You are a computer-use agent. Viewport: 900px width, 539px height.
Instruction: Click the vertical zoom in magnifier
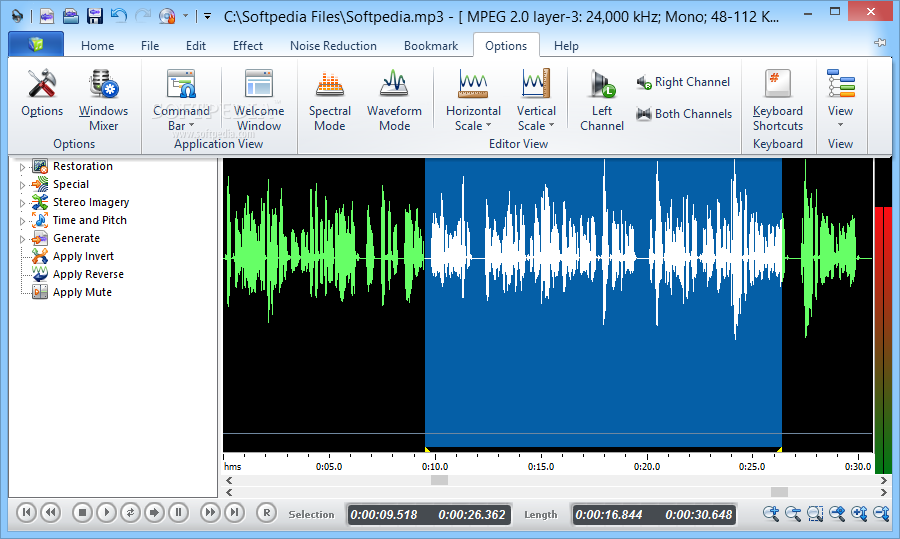pyautogui.click(x=859, y=513)
